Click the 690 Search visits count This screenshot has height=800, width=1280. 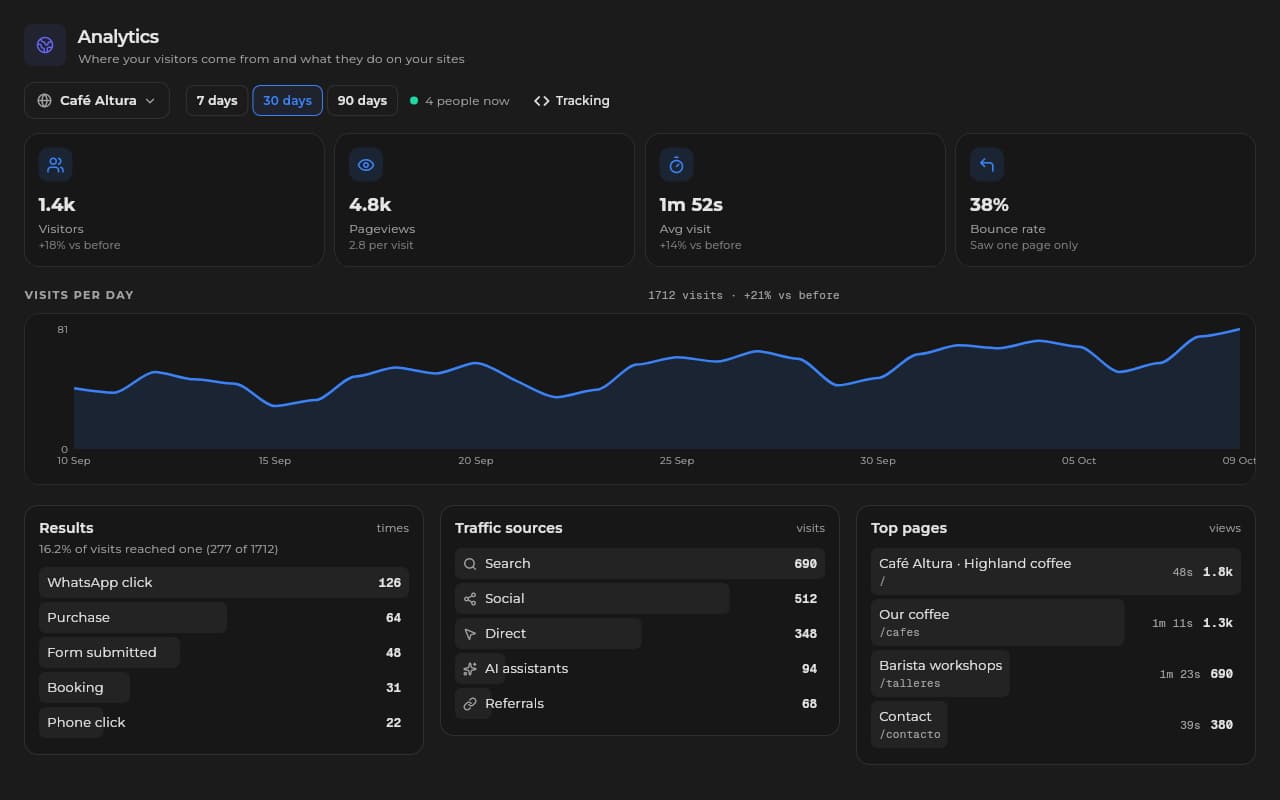pyautogui.click(x=806, y=564)
